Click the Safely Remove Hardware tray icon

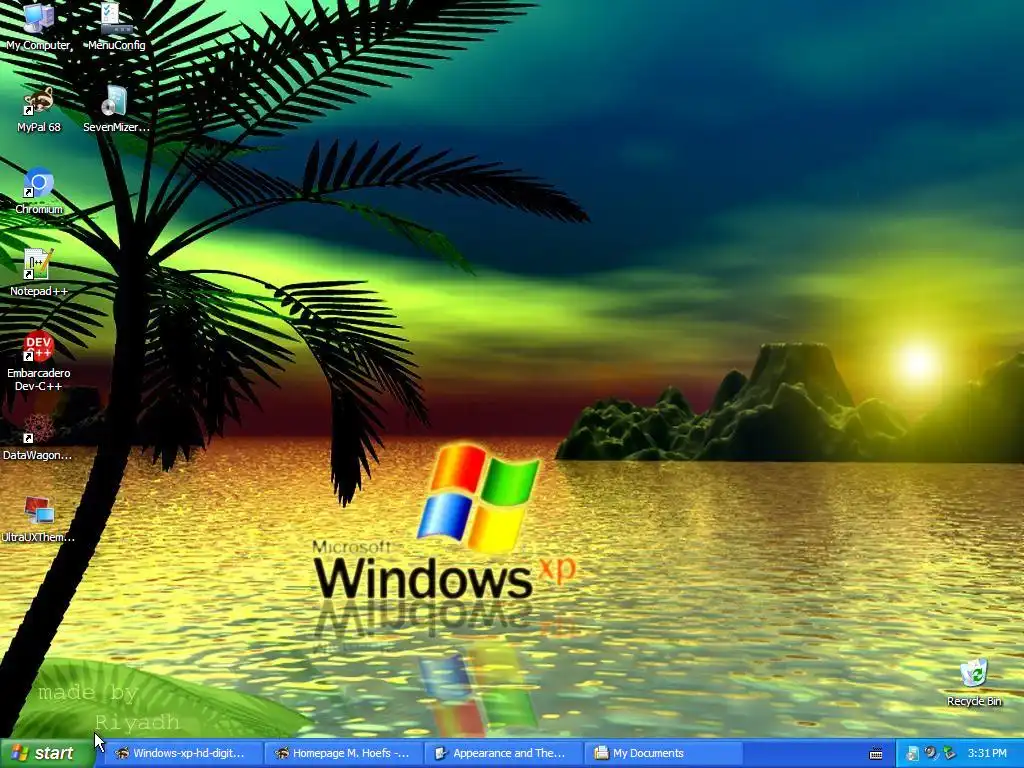coord(949,754)
